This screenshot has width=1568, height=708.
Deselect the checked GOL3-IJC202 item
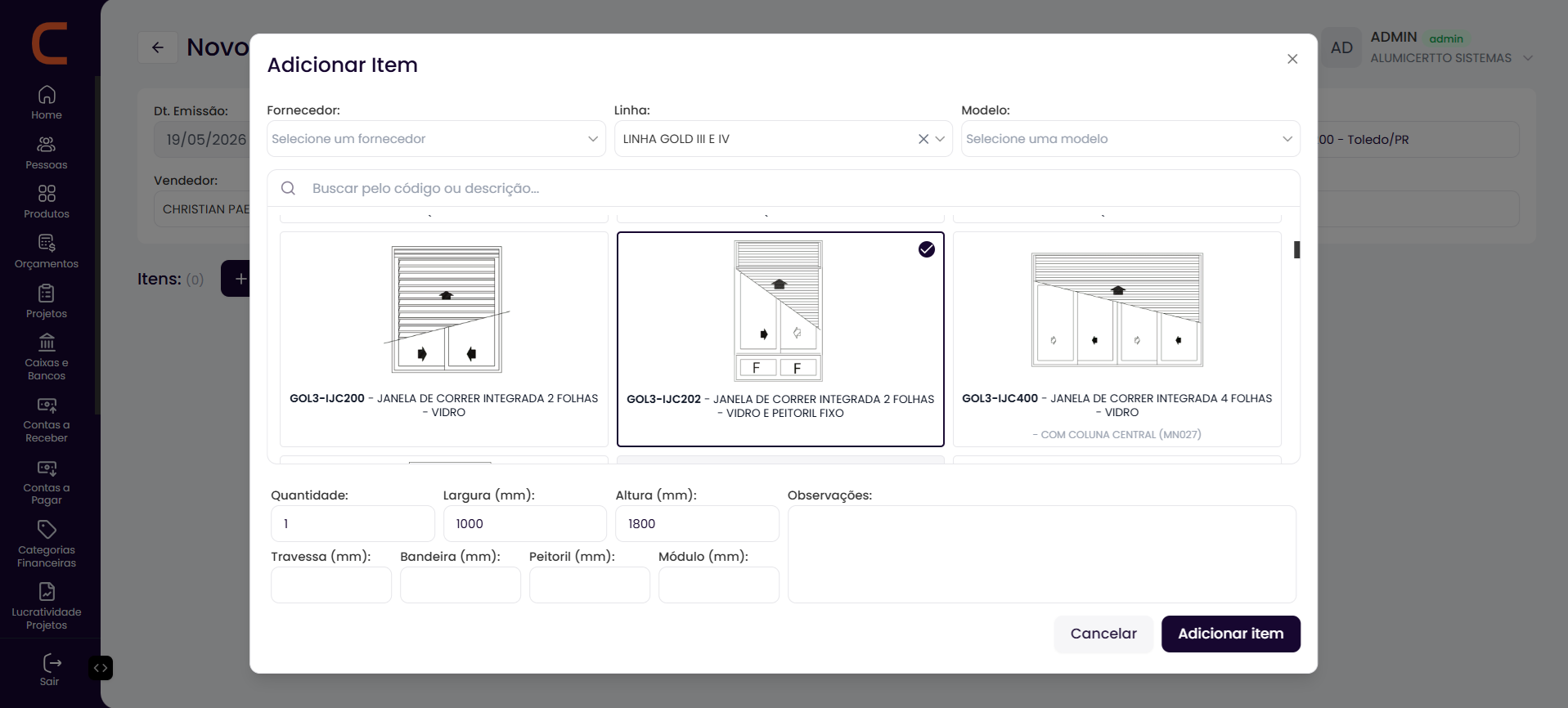click(927, 249)
